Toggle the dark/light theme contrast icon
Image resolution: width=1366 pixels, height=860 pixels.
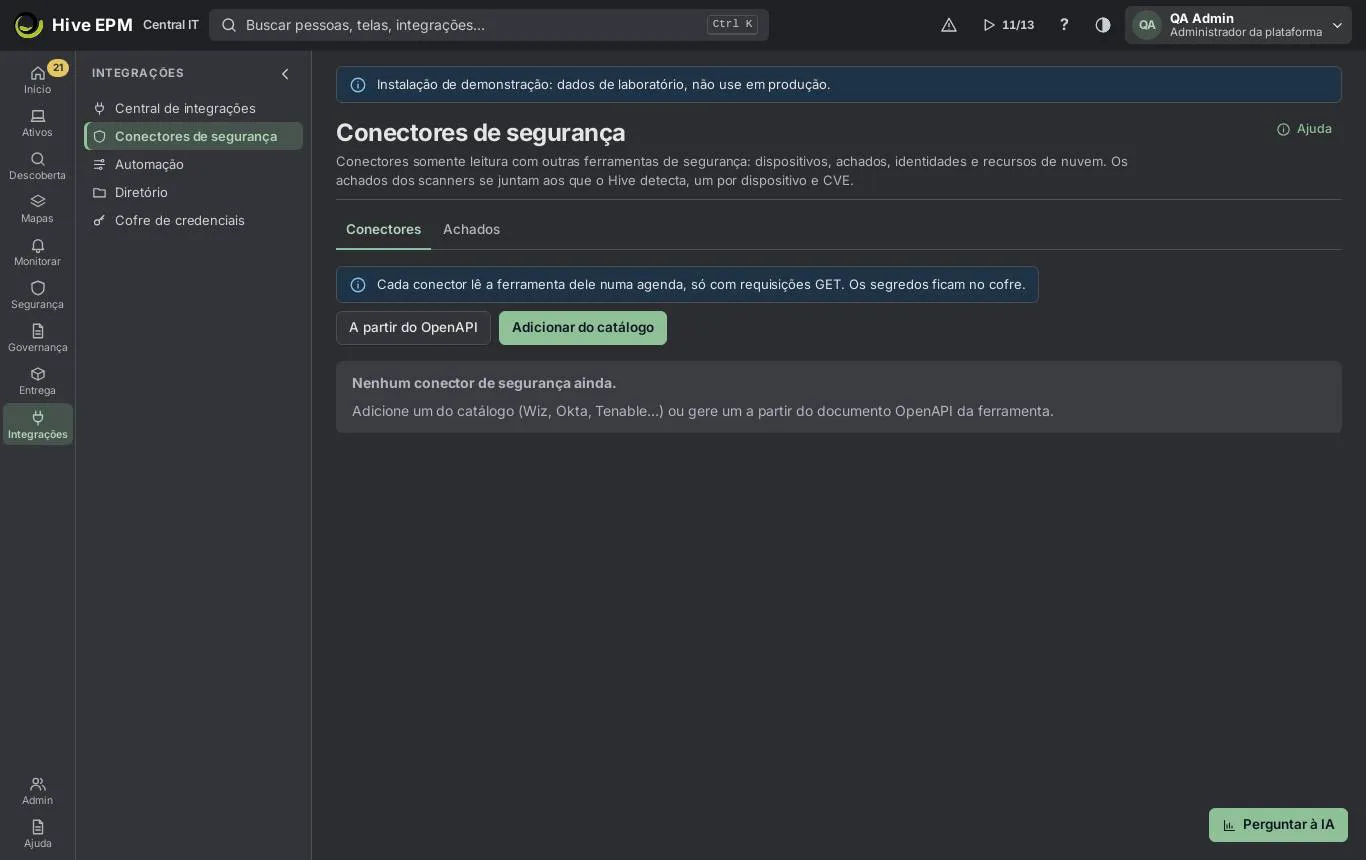pyautogui.click(x=1103, y=25)
